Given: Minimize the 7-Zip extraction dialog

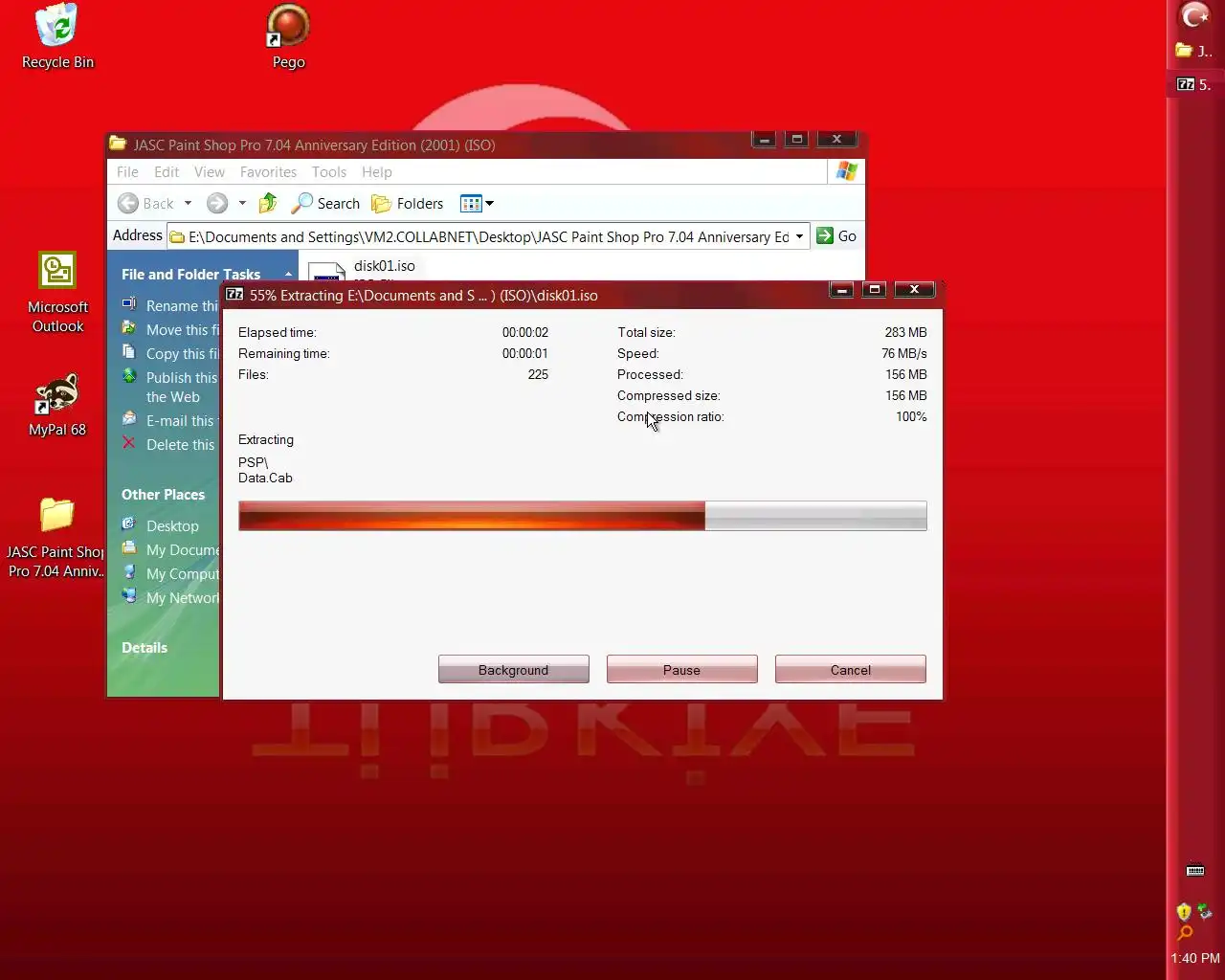Looking at the screenshot, I should pos(841,290).
